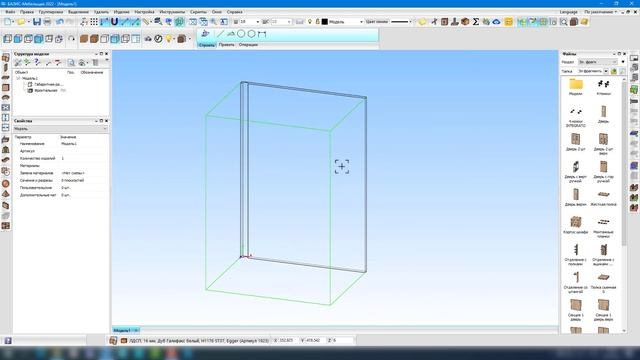The height and width of the screenshot is (360, 640).
Task: Select the first brown solid shading cube
Action: click(84, 39)
